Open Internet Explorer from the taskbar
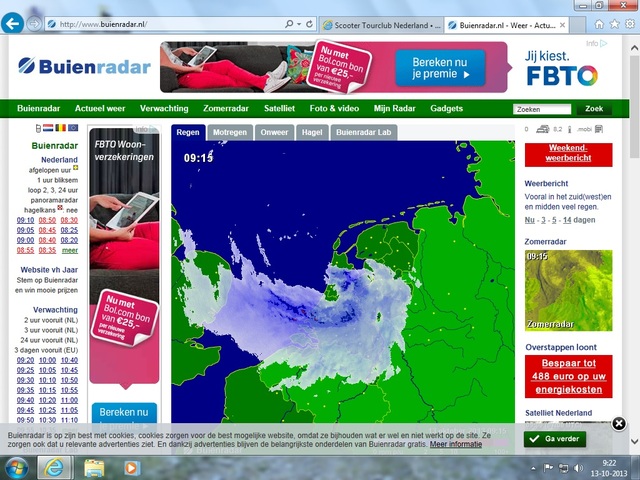This screenshot has width=640, height=480. tap(55, 467)
